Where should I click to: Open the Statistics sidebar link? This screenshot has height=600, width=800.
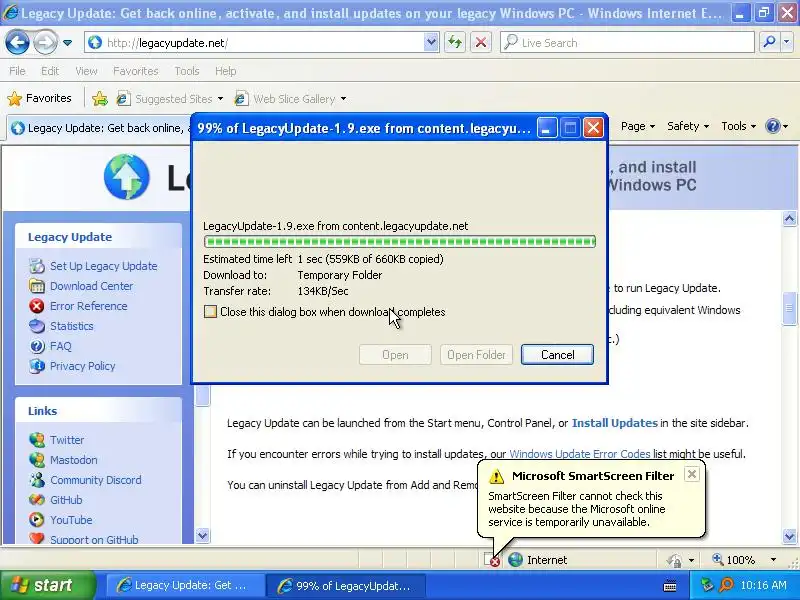point(71,326)
